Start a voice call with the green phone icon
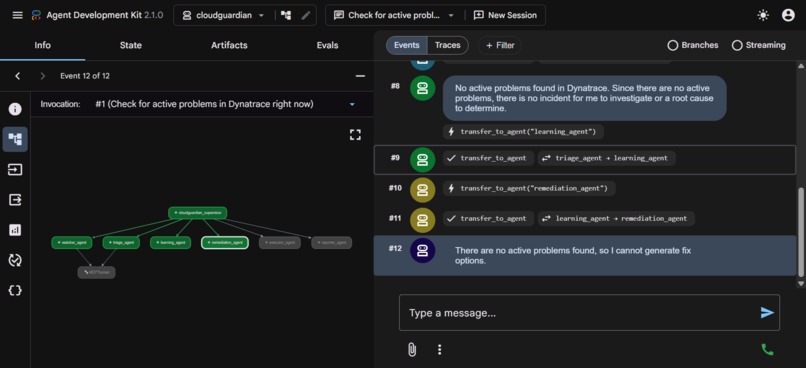 click(x=767, y=349)
